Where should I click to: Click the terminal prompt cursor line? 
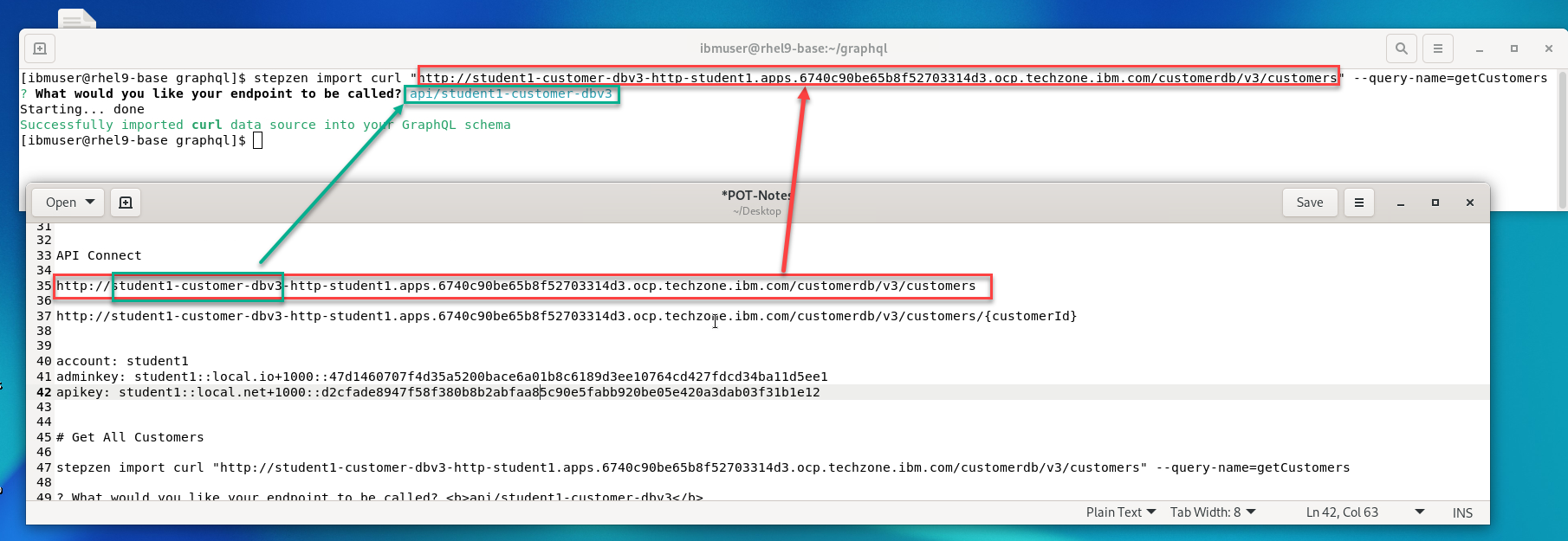(x=257, y=140)
